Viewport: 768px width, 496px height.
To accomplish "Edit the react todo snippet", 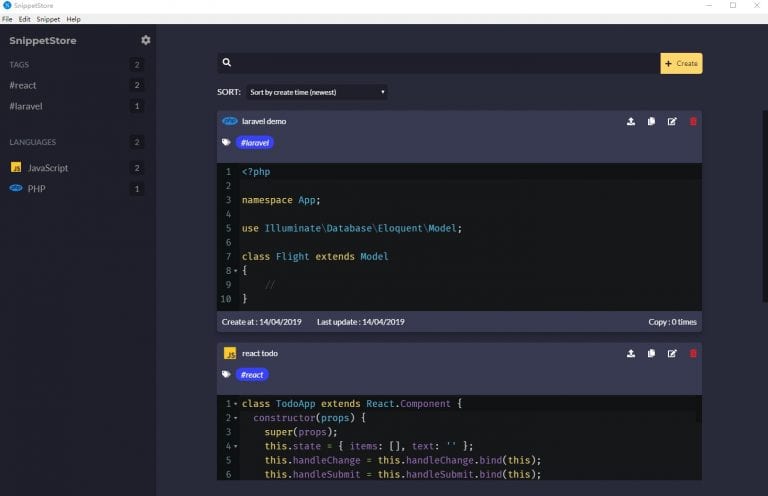I will pos(672,354).
